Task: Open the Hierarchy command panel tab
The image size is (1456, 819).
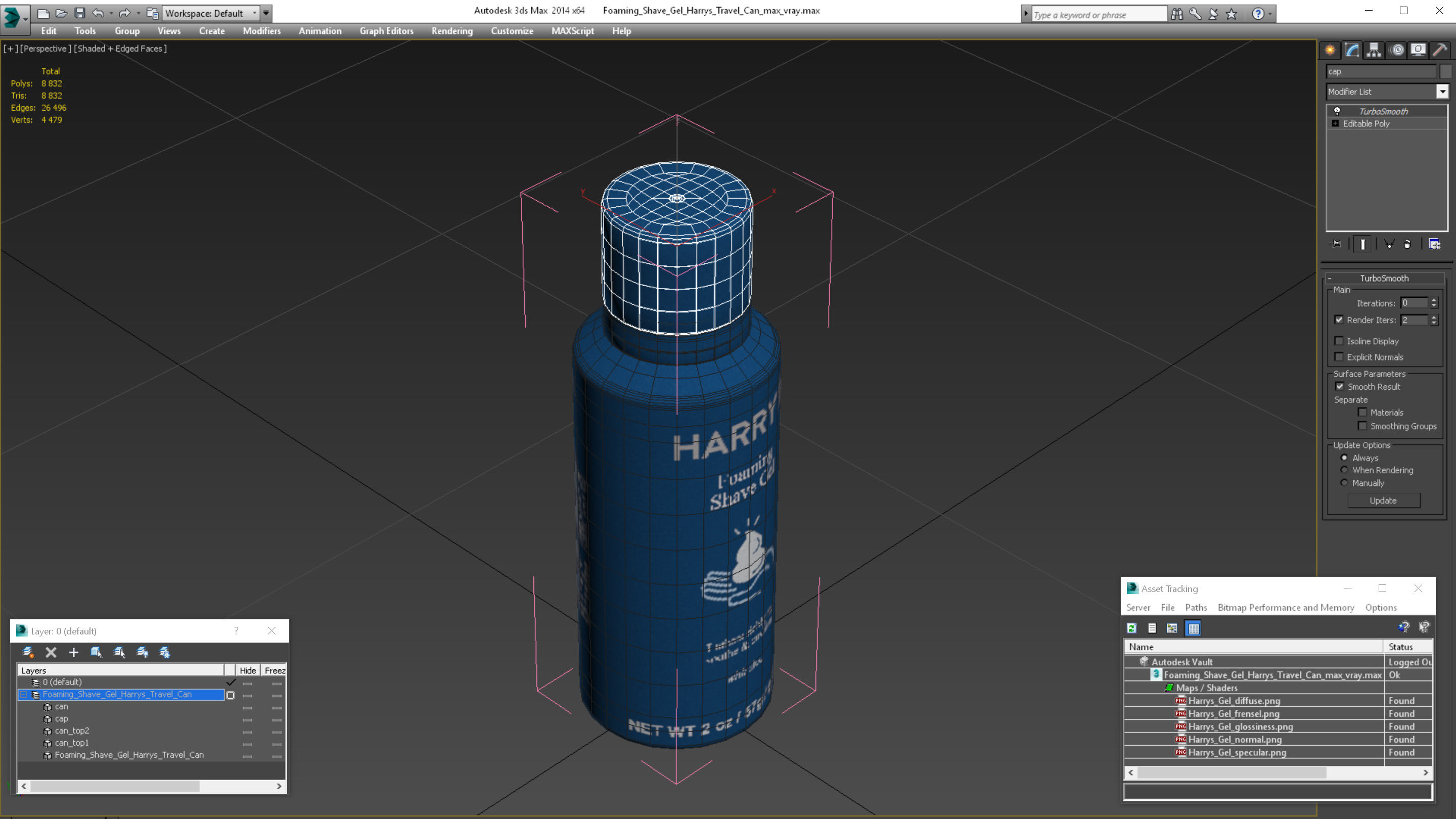Action: (1374, 50)
